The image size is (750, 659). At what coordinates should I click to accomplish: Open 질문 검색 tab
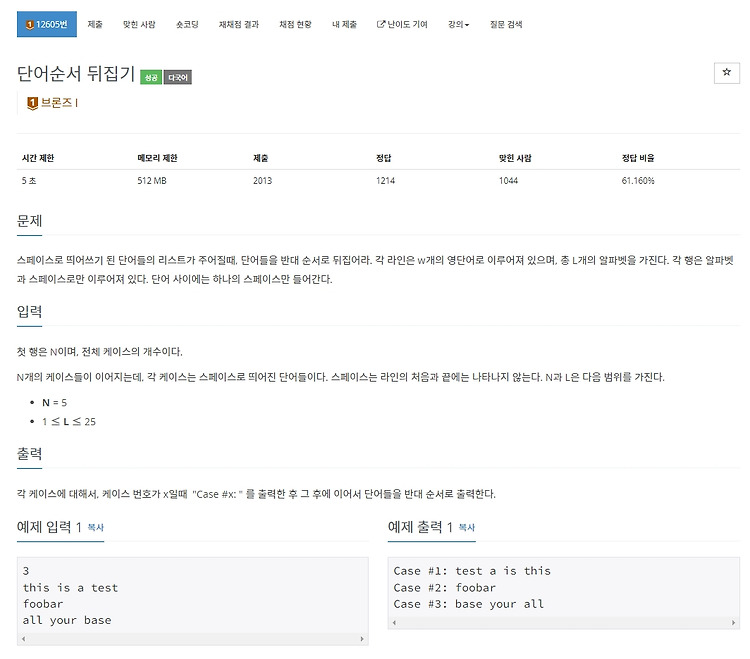click(x=506, y=24)
